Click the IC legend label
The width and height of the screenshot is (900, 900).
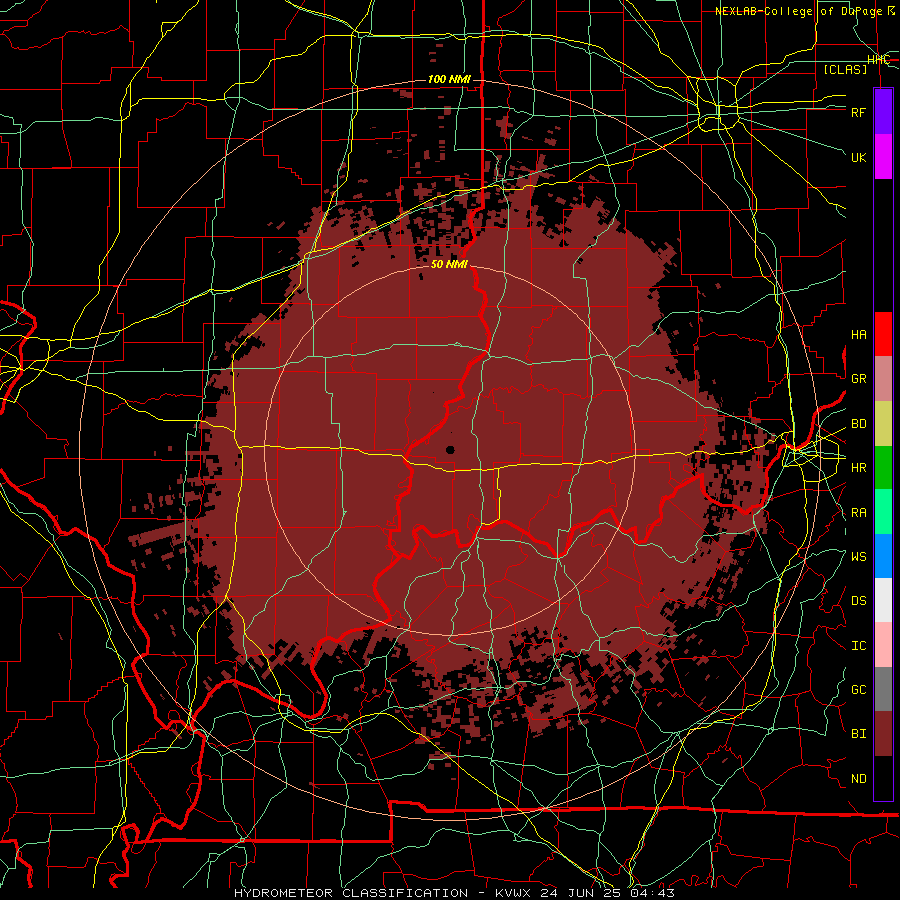click(x=859, y=646)
